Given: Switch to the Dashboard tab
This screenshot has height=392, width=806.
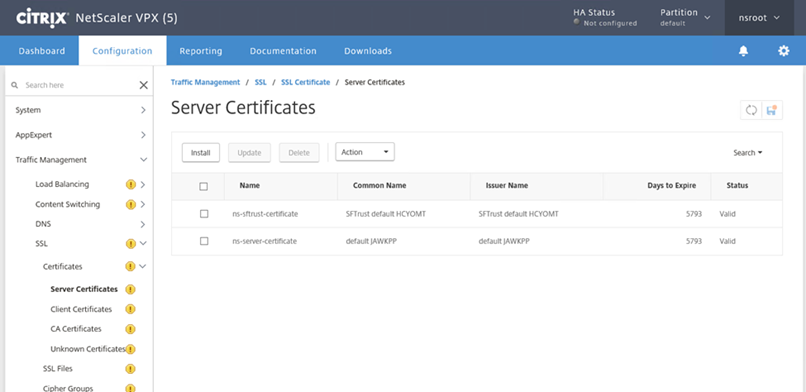Looking at the screenshot, I should pos(42,51).
